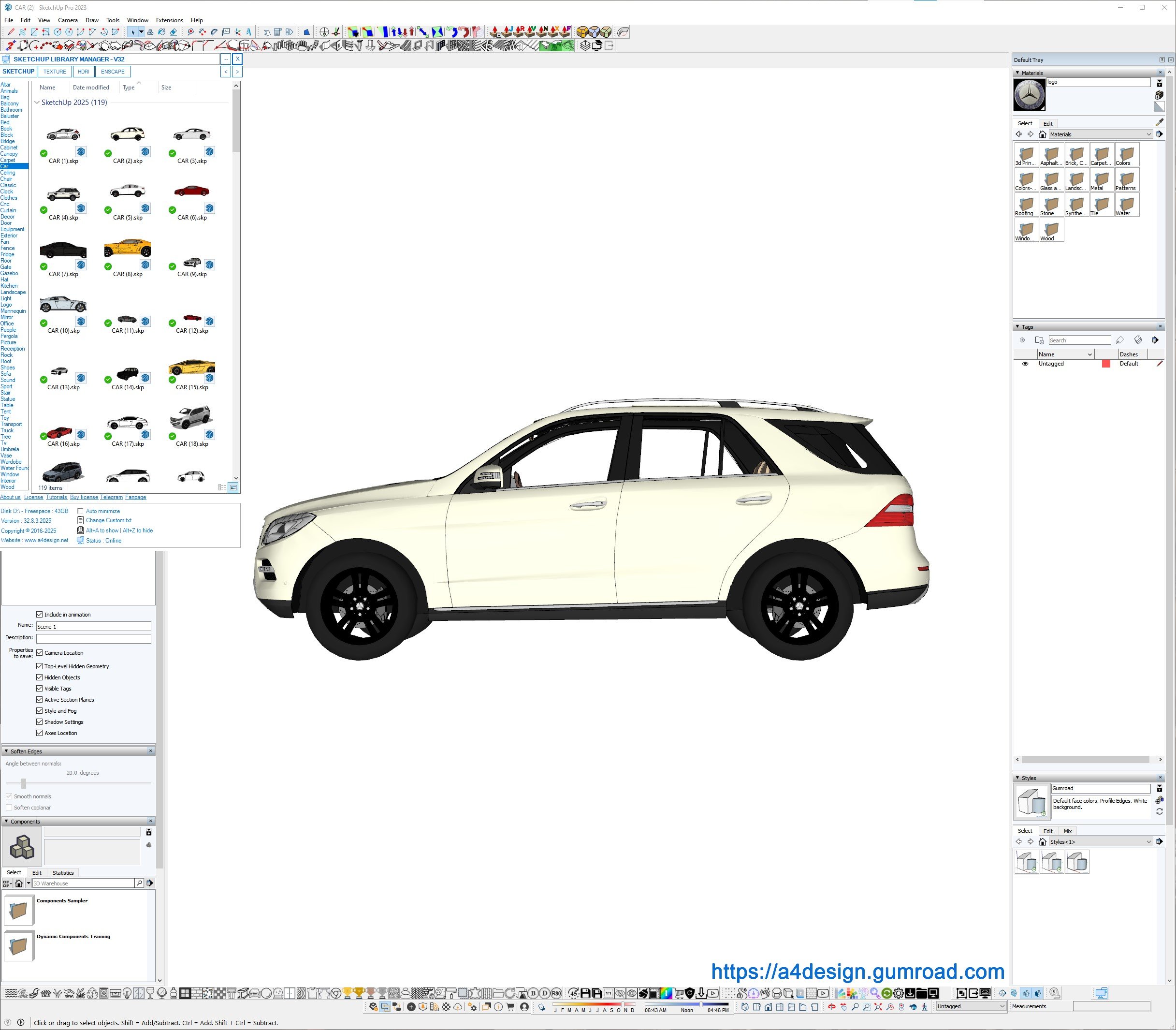Click the Buy license link
Image resolution: width=1176 pixels, height=1030 pixels.
[x=84, y=497]
